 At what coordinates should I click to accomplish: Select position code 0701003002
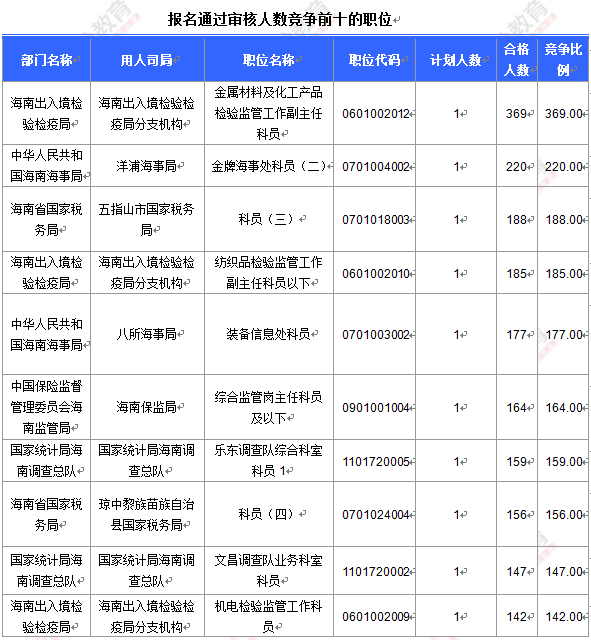tap(375, 334)
